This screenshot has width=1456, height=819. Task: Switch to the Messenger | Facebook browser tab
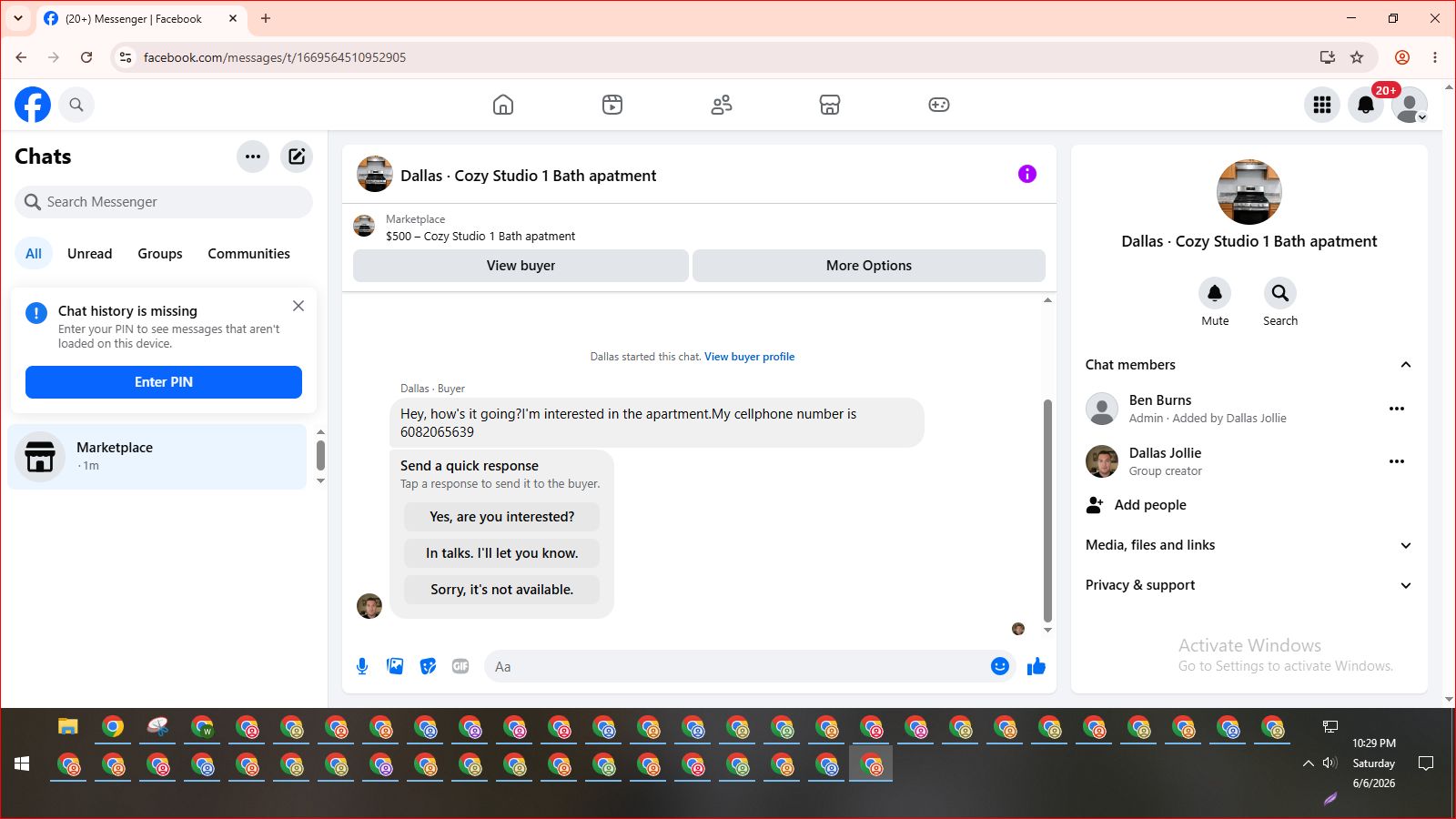pos(141,19)
